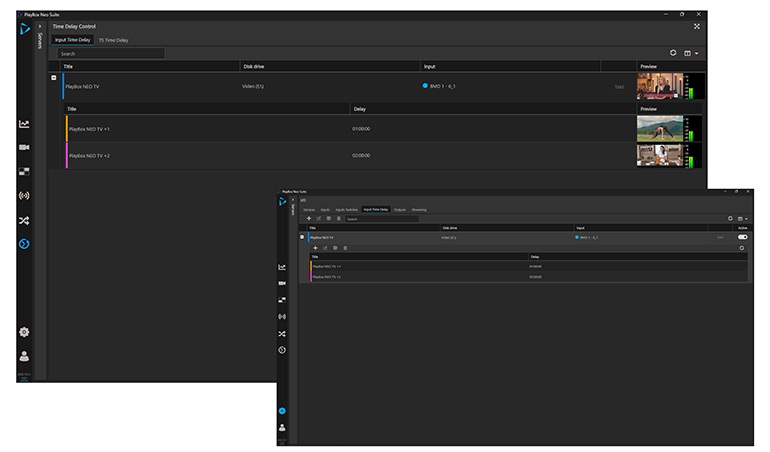The width and height of the screenshot is (770, 452).
Task: Collapse the PlayBox NEO TV row in I/O window
Action: pos(302,237)
